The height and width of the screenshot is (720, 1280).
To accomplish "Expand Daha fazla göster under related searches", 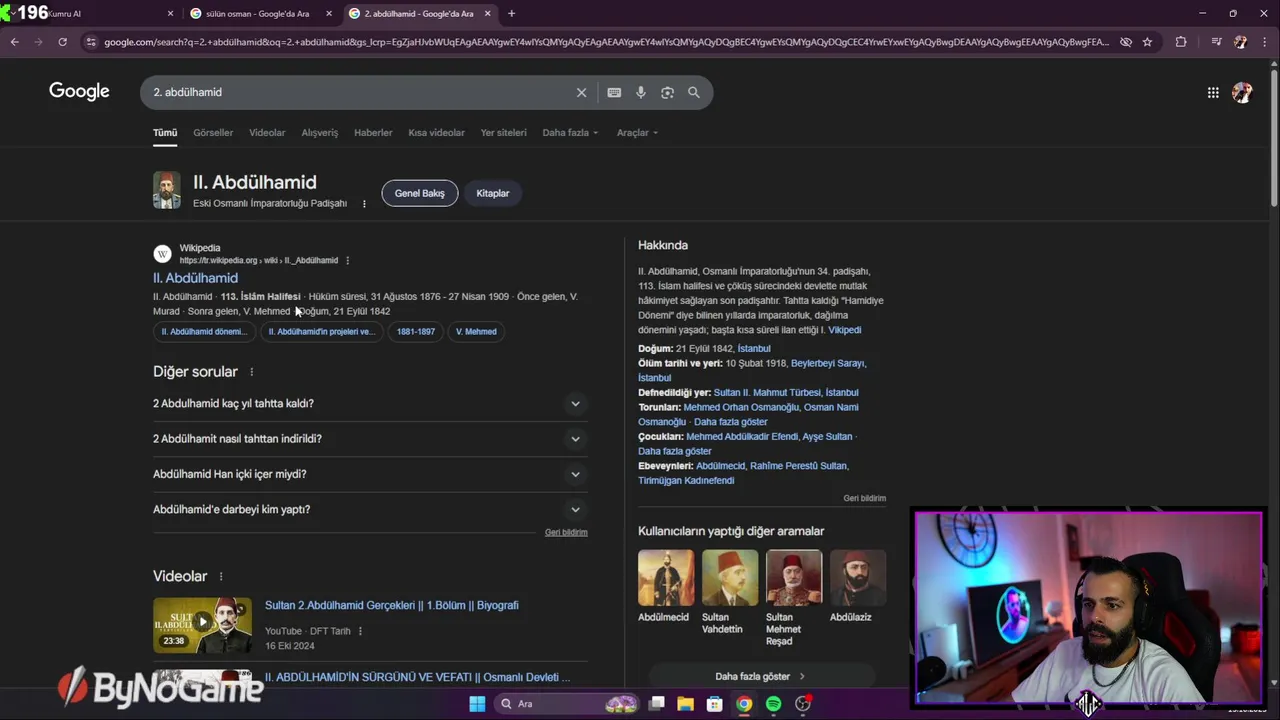I will (761, 676).
